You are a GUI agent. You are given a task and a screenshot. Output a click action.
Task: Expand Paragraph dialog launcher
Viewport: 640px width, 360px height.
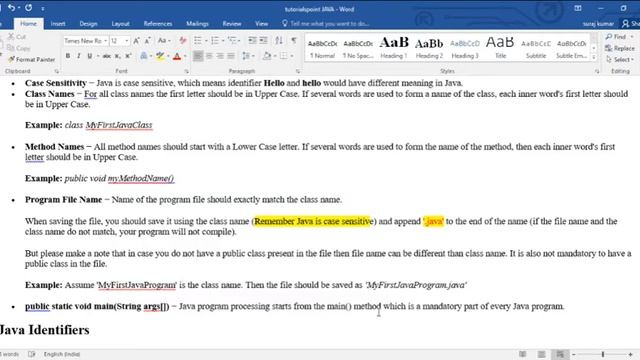tap(298, 71)
